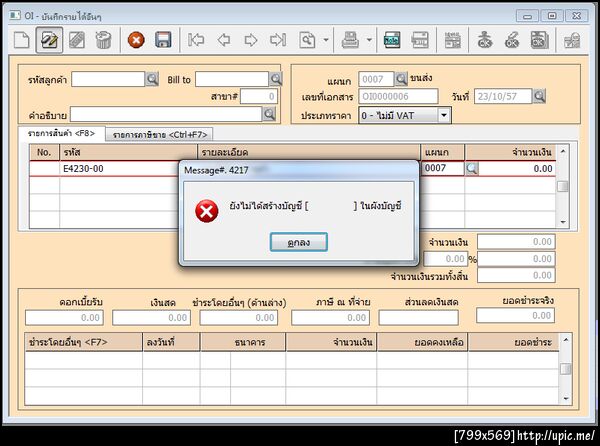Click the calendar table toolbar icon
The image size is (600, 446).
click(x=453, y=40)
